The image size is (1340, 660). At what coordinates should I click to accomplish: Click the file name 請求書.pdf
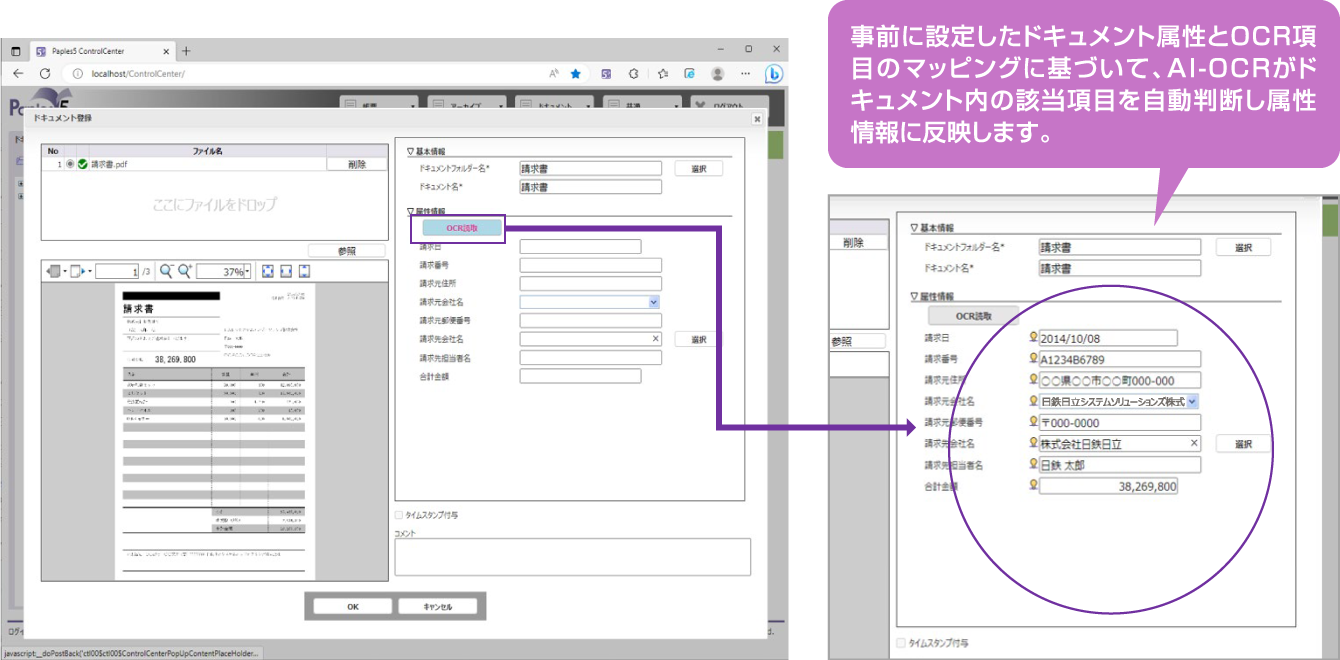109,165
